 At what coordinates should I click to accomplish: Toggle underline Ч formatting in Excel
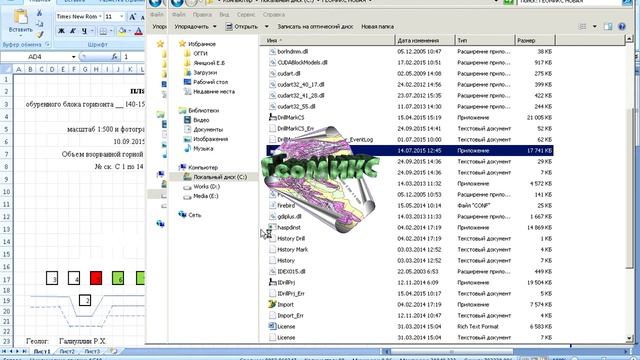point(84,31)
